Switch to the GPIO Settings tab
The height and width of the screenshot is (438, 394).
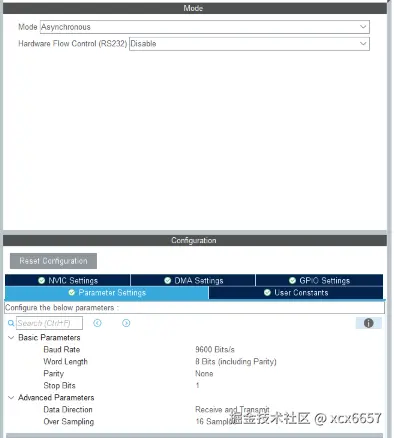click(x=319, y=280)
